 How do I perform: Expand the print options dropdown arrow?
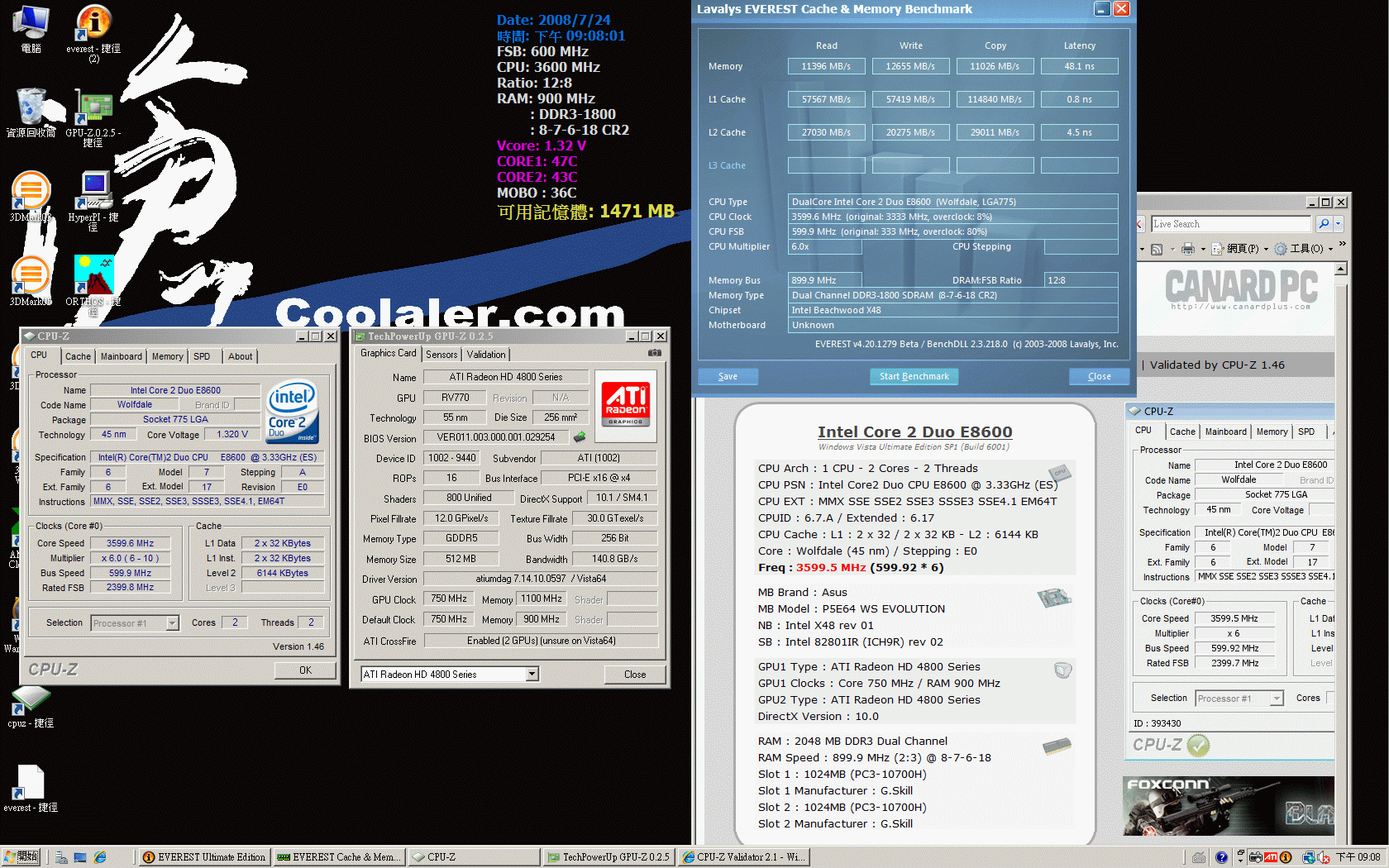tap(1203, 250)
